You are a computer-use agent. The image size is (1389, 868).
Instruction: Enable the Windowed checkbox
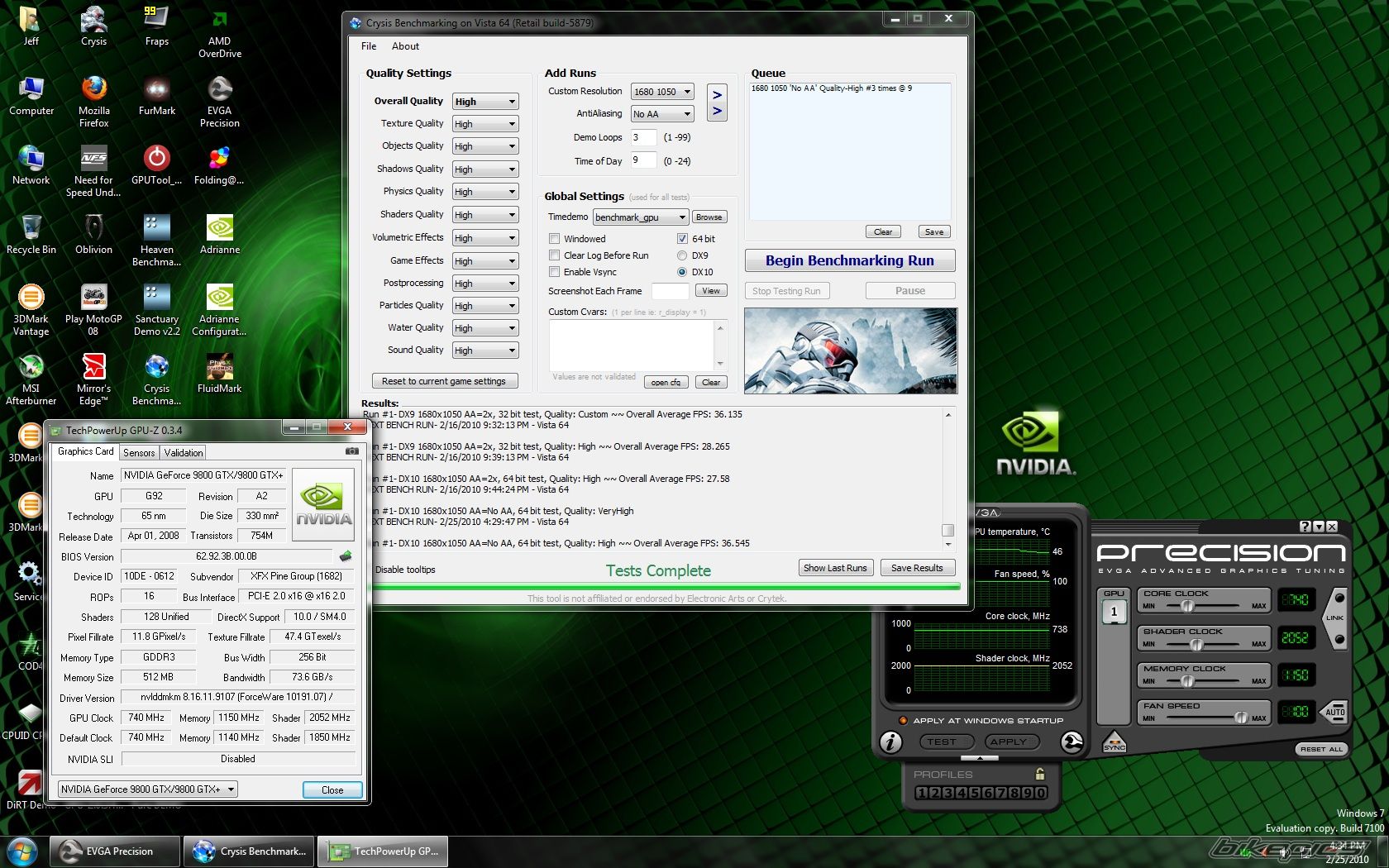(x=555, y=239)
